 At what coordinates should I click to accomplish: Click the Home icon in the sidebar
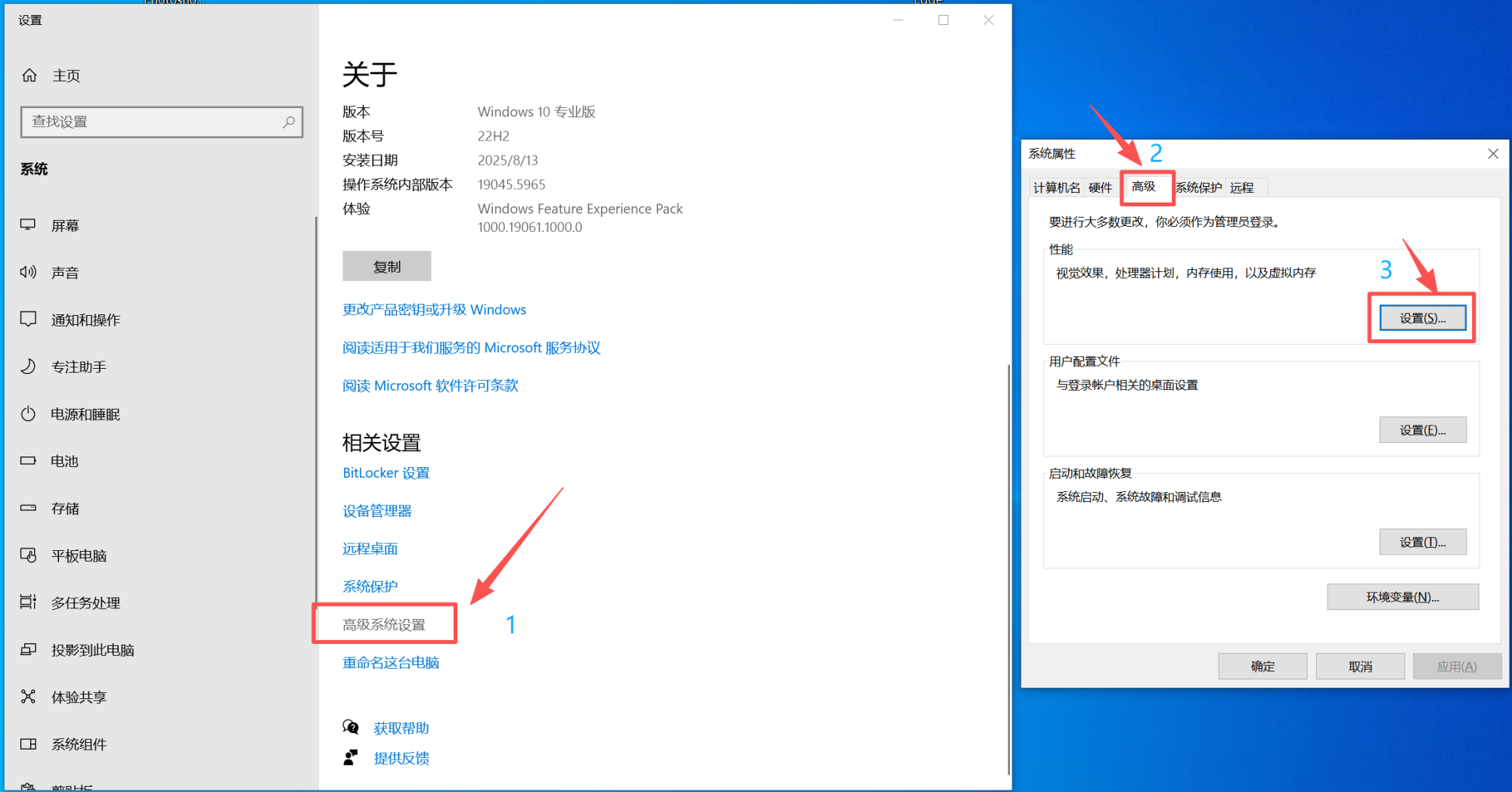click(29, 76)
